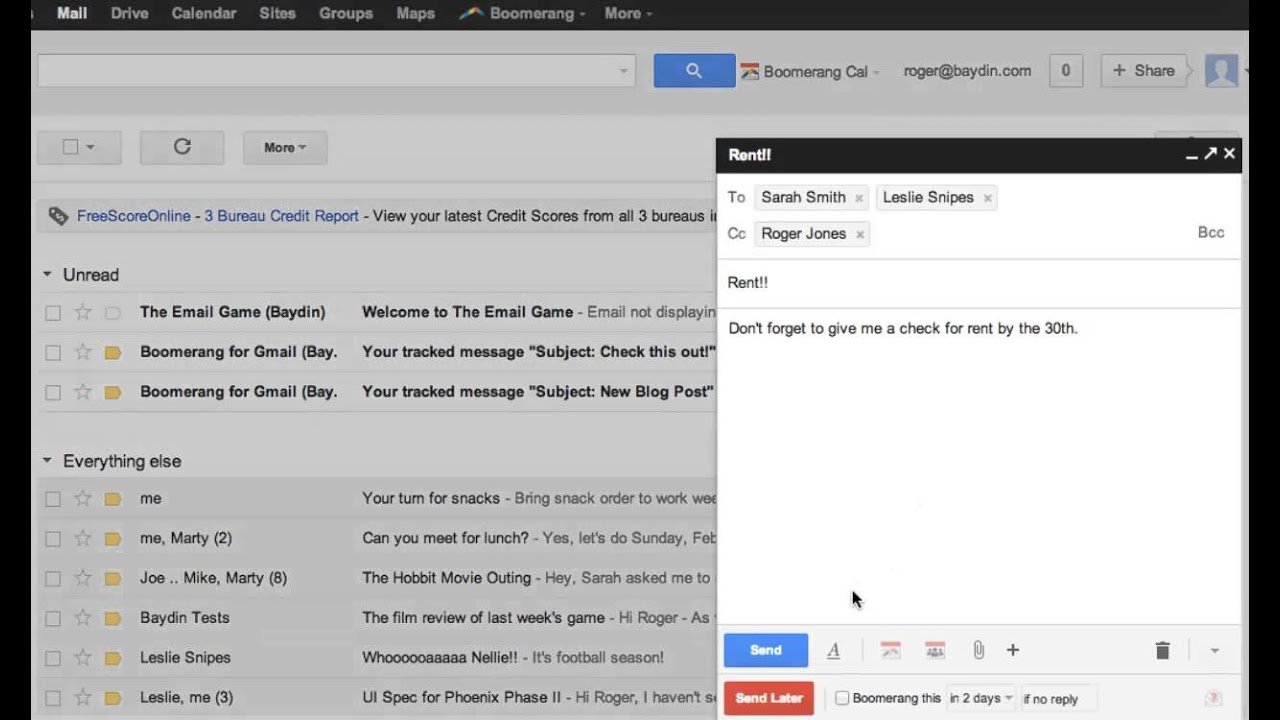
Task: Open the More actions dropdown in mail toolbar
Action: [x=285, y=147]
